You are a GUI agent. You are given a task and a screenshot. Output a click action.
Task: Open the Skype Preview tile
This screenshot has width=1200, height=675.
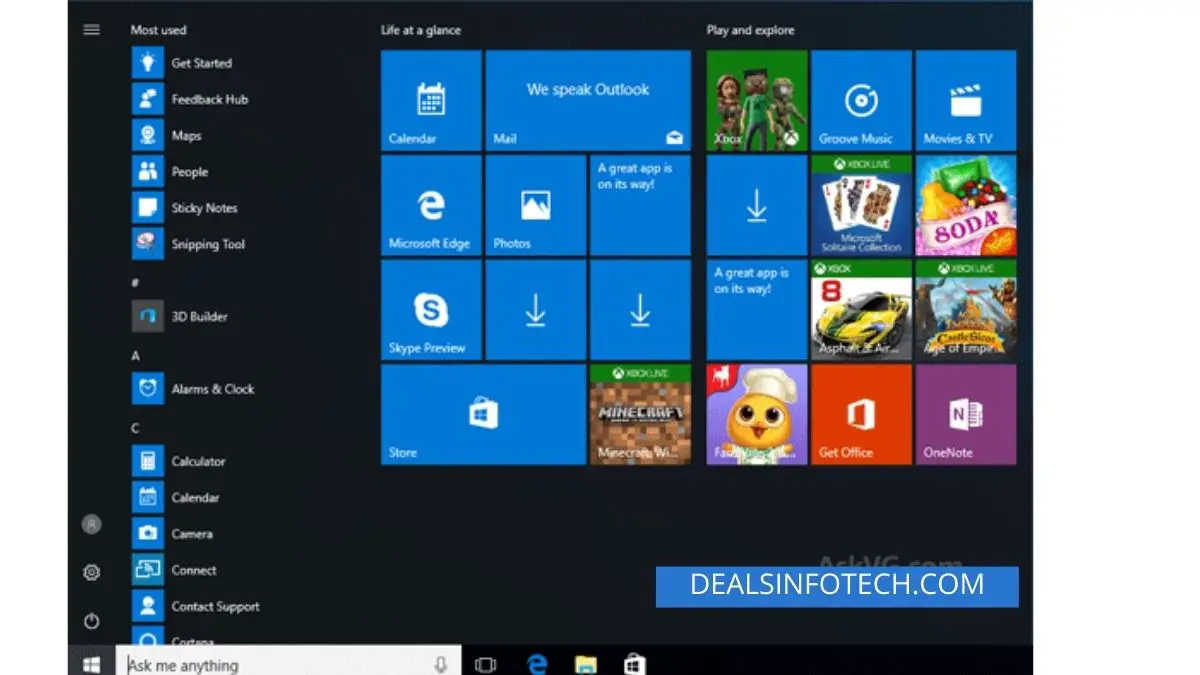coord(431,310)
